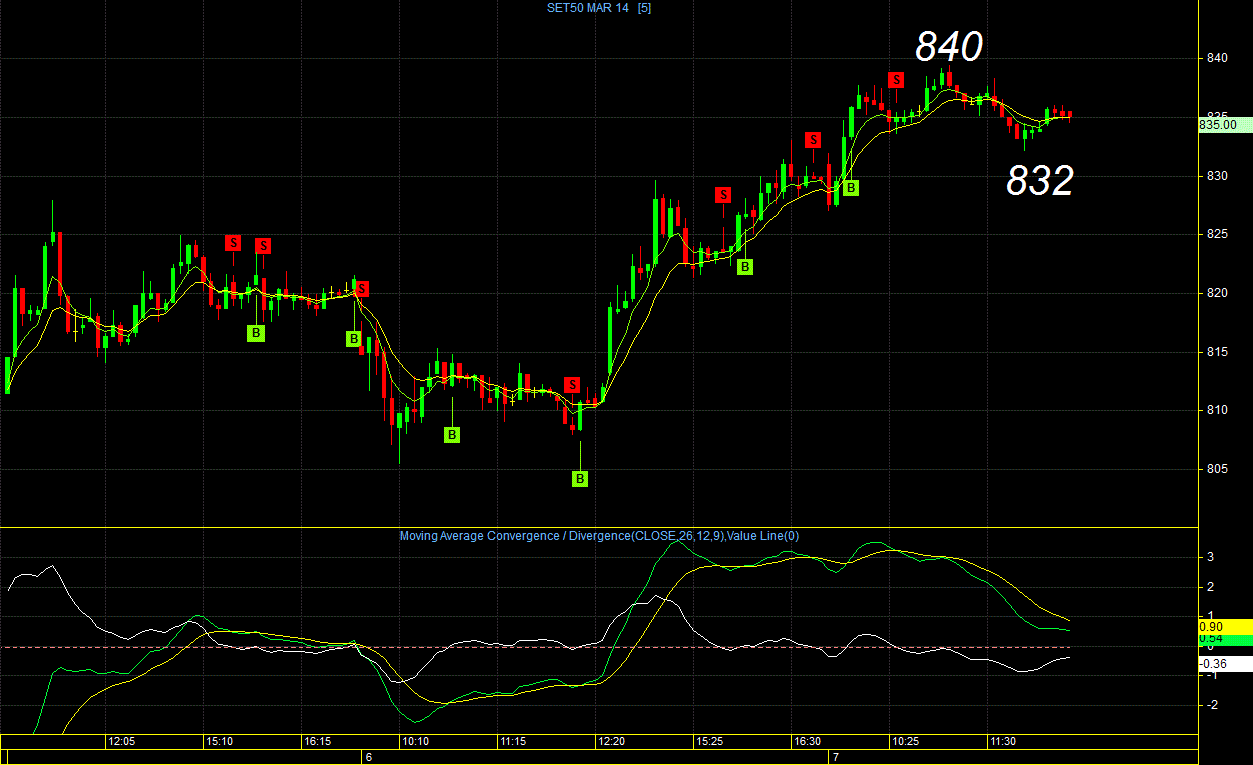Click the 11:30 time axis label
The width and height of the screenshot is (1253, 765).
click(1003, 742)
